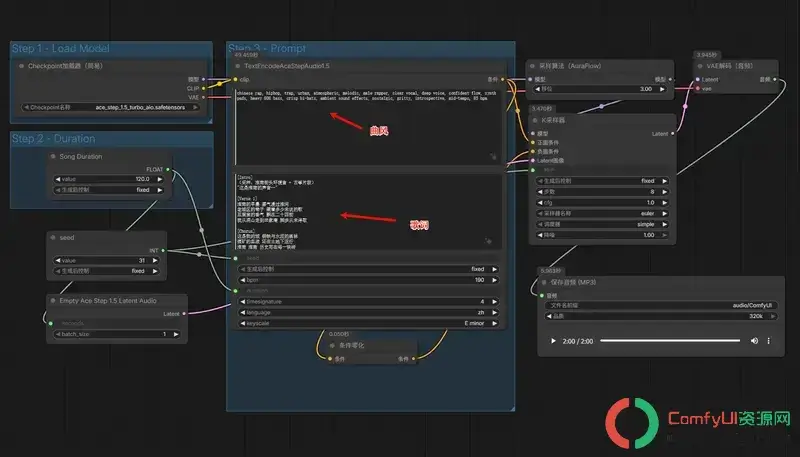Seek along the audio player progress bar
The height and width of the screenshot is (457, 800).
(x=670, y=341)
